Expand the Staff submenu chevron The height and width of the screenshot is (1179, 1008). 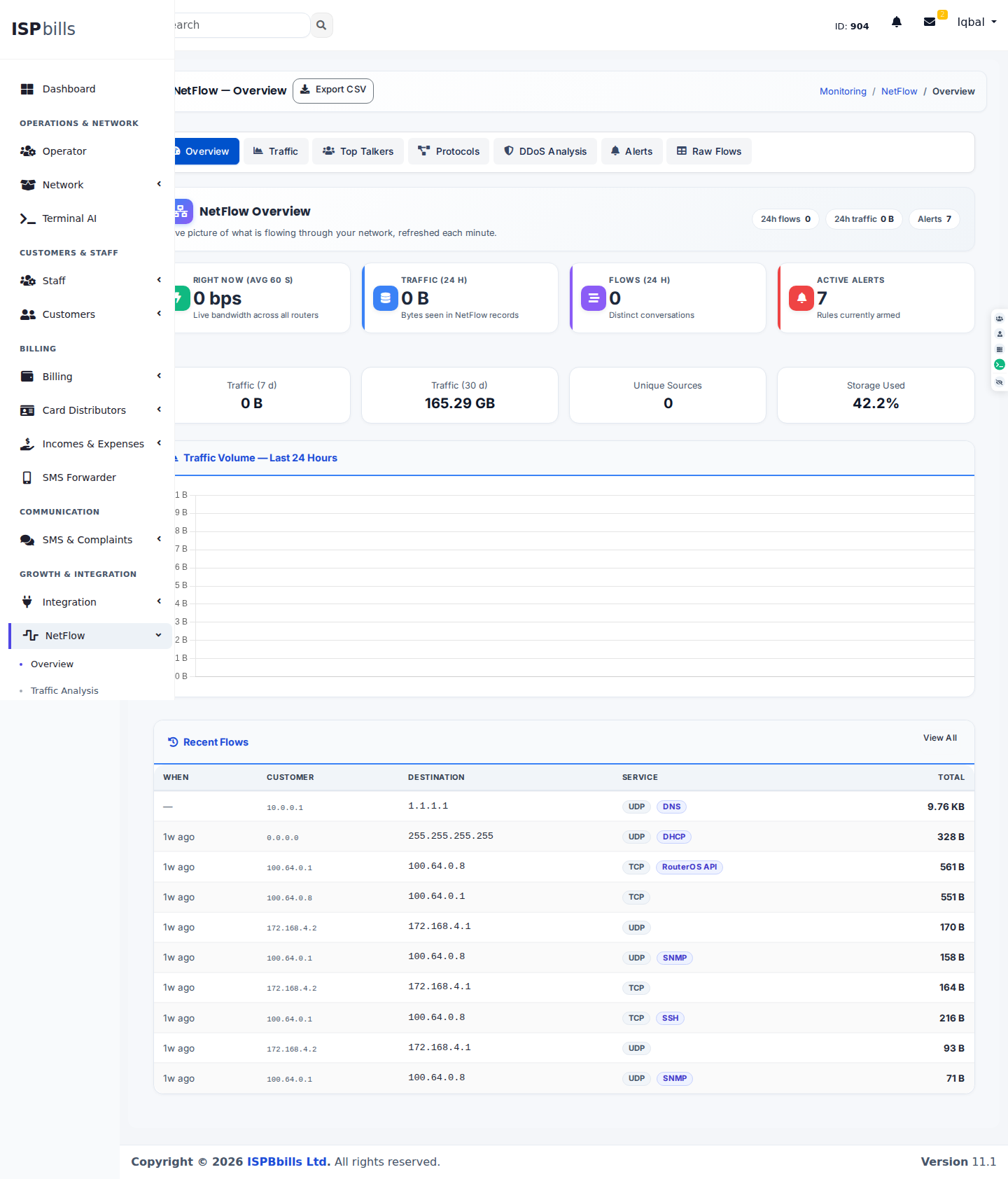(x=159, y=280)
